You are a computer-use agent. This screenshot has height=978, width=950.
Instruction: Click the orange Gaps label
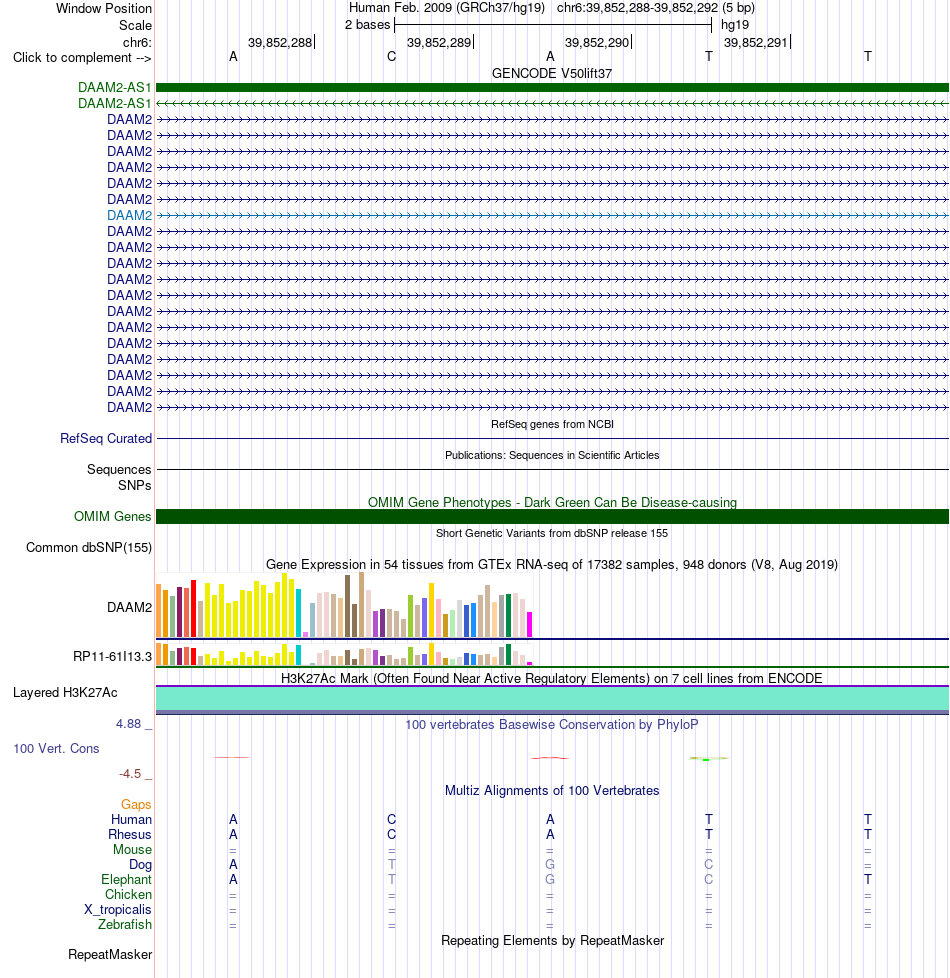[136, 805]
